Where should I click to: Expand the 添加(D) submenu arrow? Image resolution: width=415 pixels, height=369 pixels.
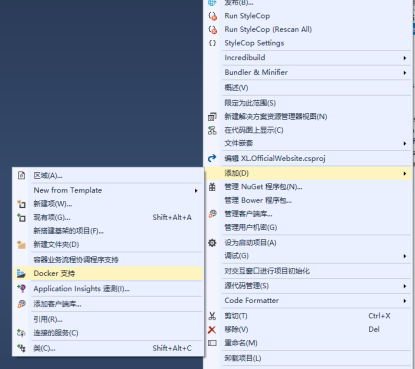pos(405,174)
